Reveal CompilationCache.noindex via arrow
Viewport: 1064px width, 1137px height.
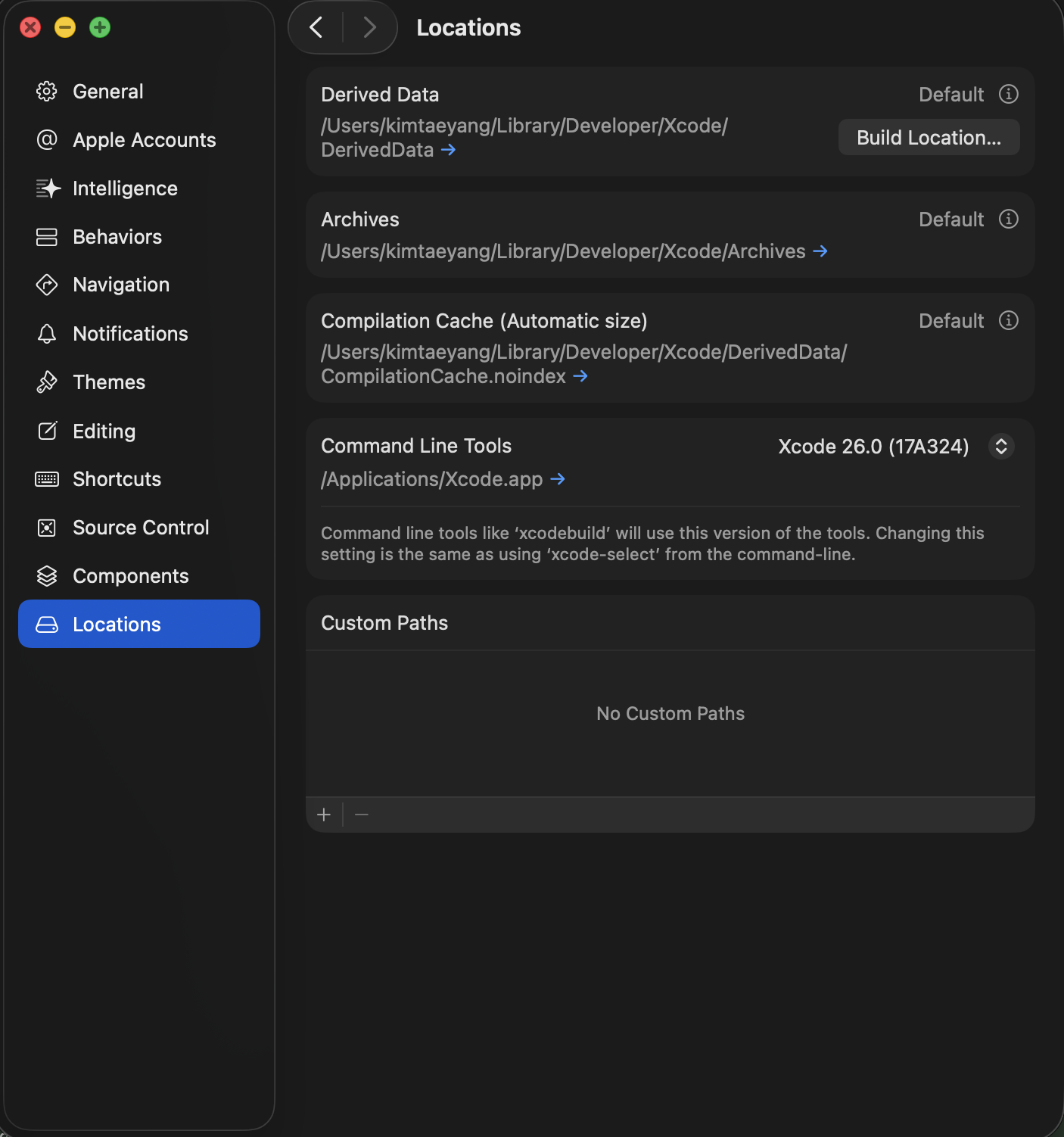pos(580,376)
